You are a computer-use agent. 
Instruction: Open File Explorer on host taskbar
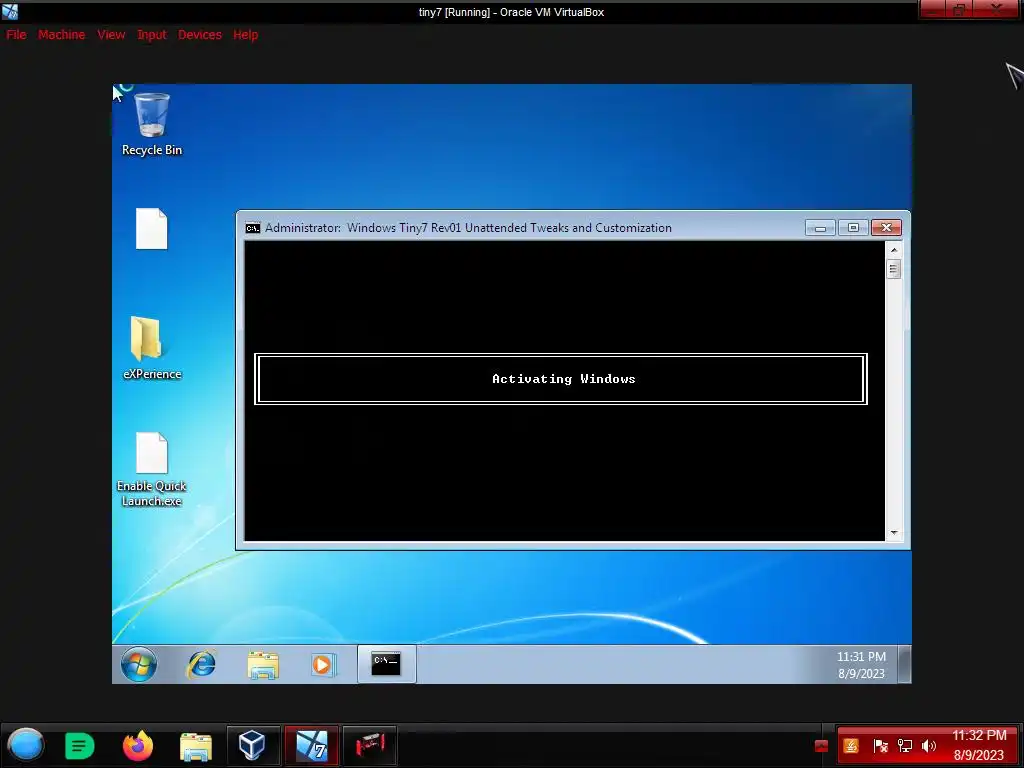click(195, 746)
